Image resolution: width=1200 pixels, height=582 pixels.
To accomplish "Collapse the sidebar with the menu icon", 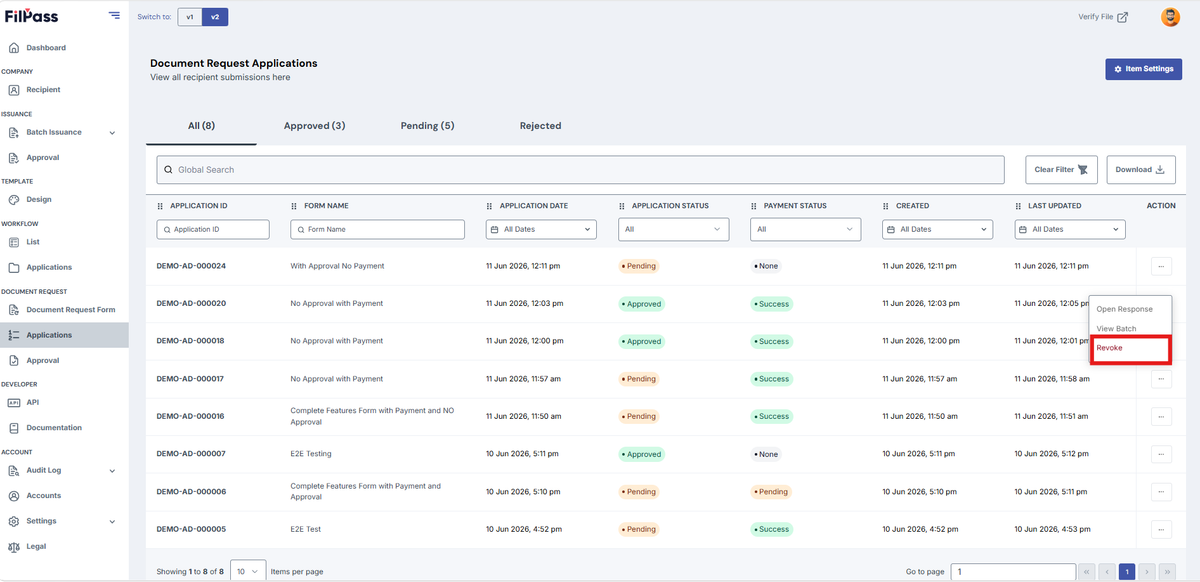I will point(114,15).
